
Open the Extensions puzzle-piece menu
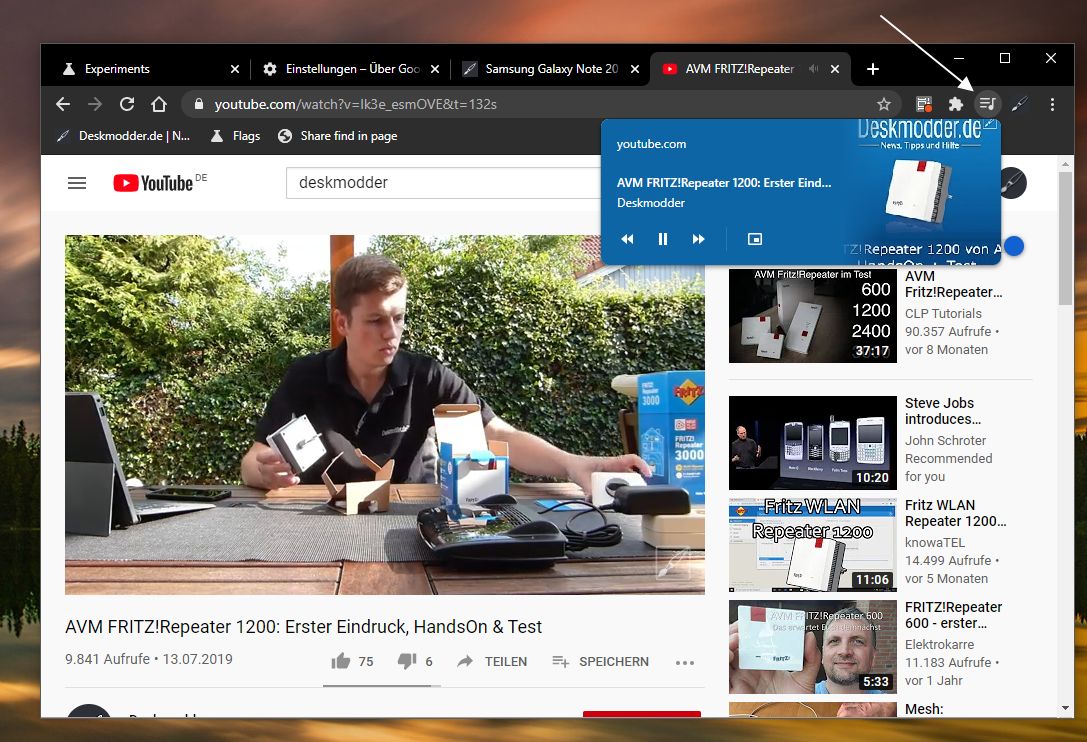click(955, 104)
